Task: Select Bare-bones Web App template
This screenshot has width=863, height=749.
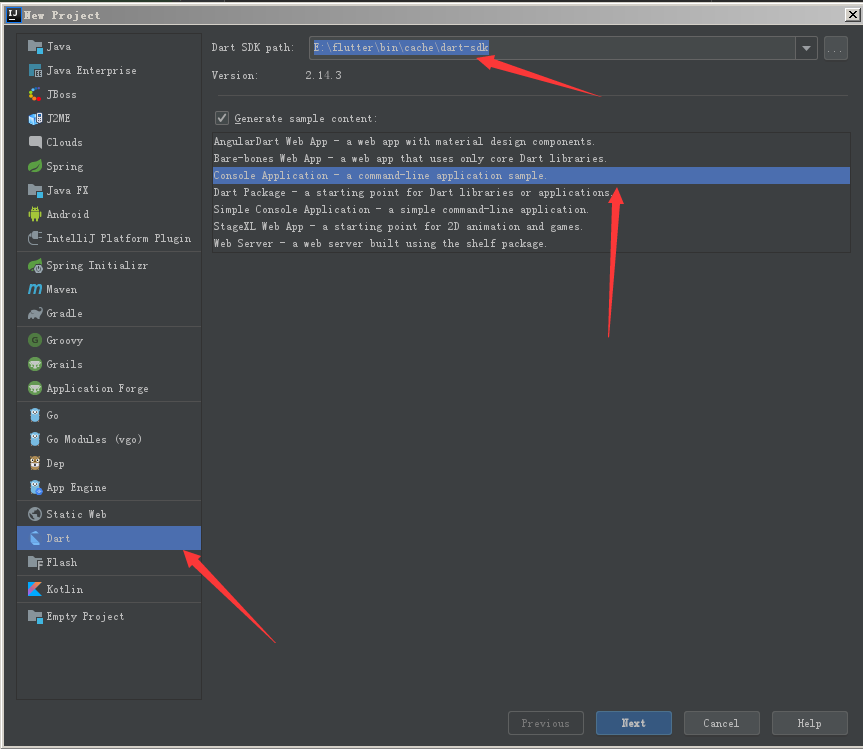Action: (531, 158)
